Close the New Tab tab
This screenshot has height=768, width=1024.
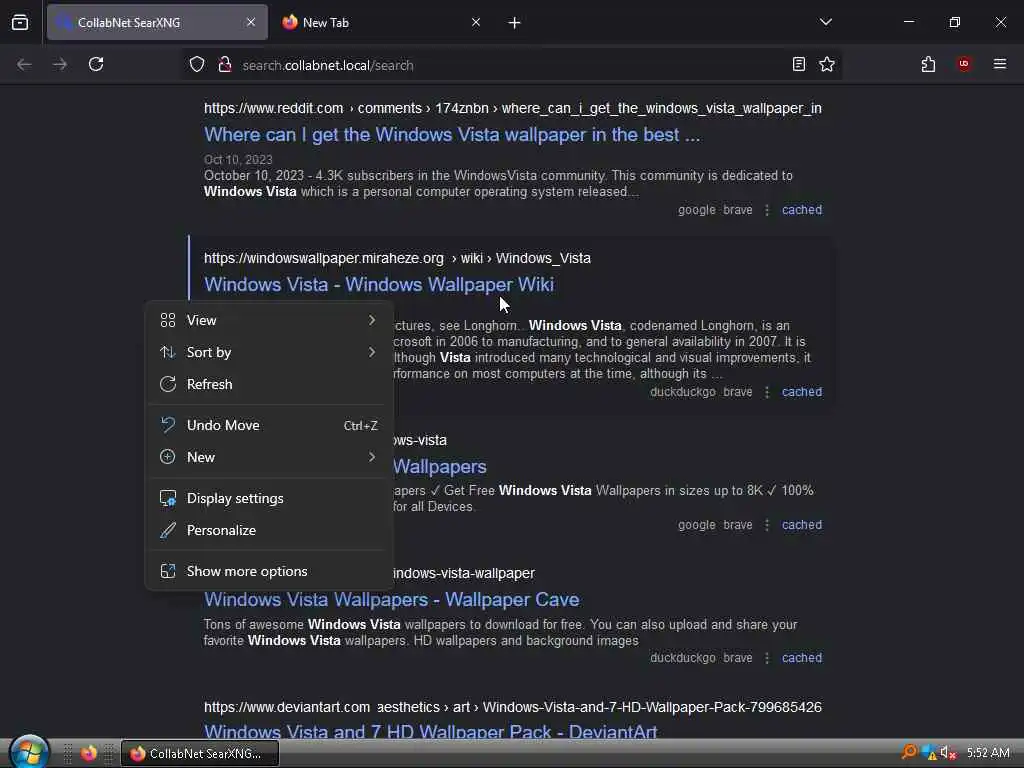(476, 22)
